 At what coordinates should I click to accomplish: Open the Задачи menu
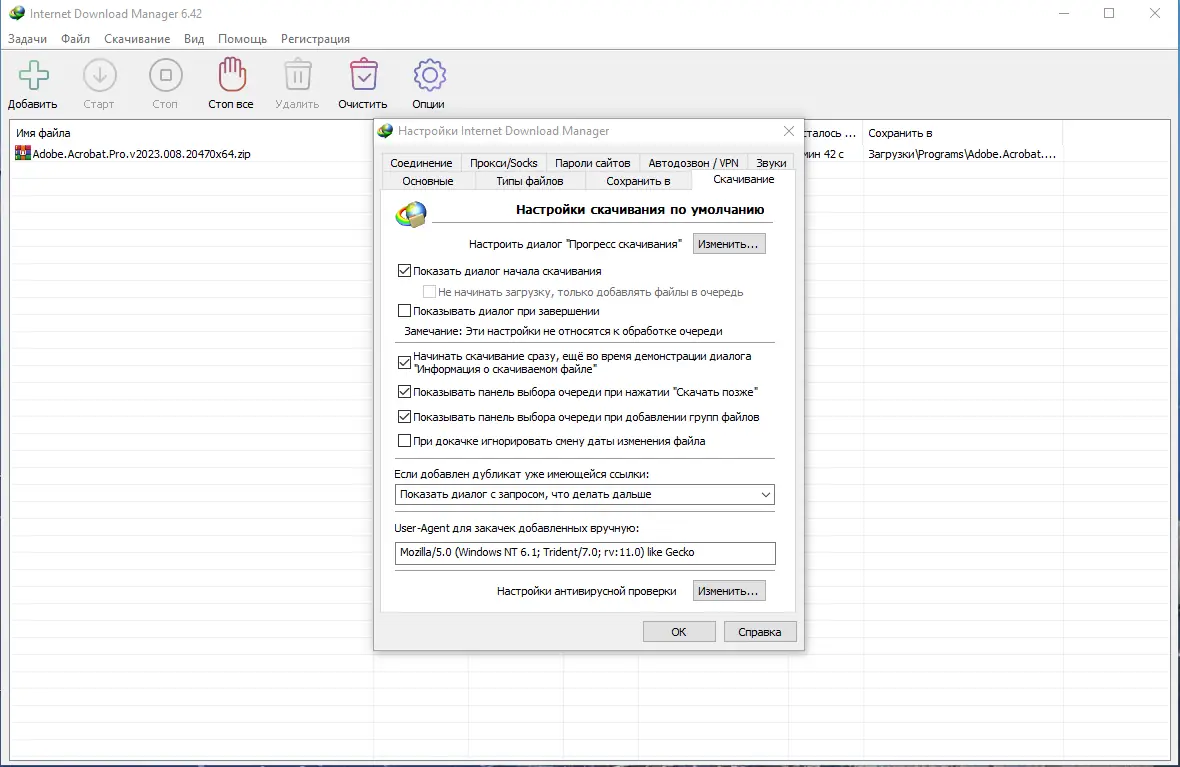point(27,39)
